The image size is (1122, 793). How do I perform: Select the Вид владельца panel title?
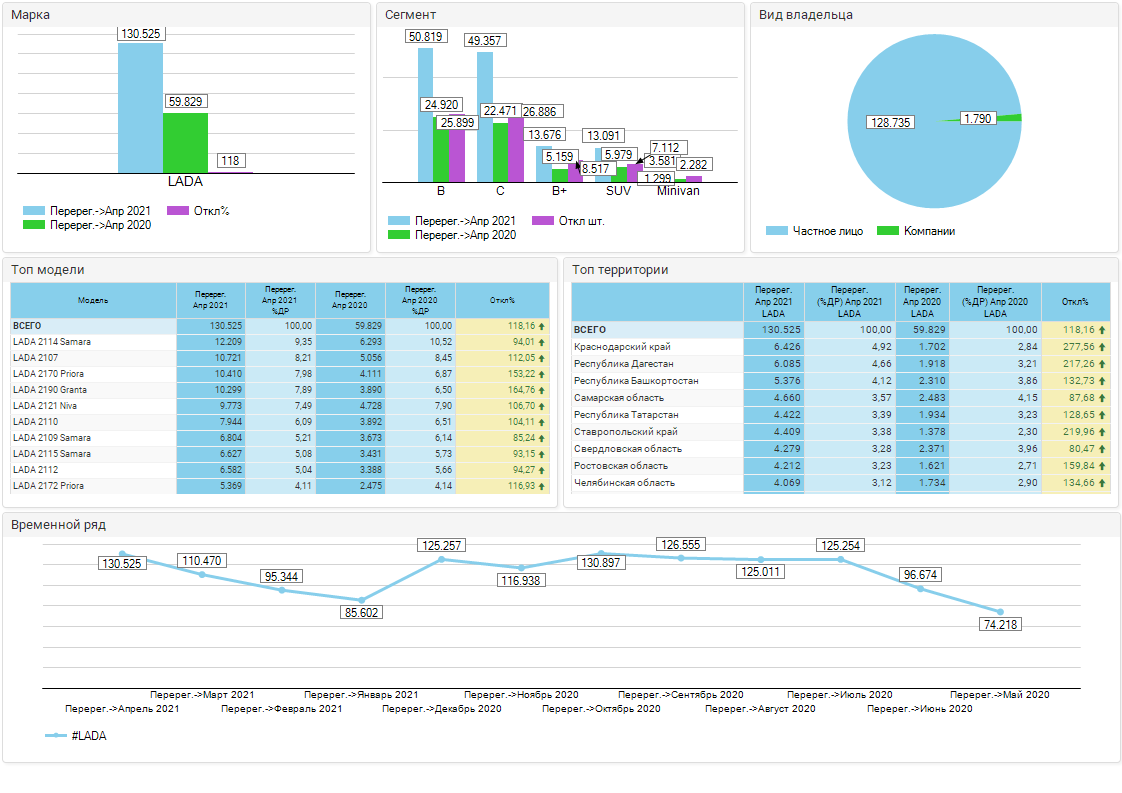[x=805, y=15]
